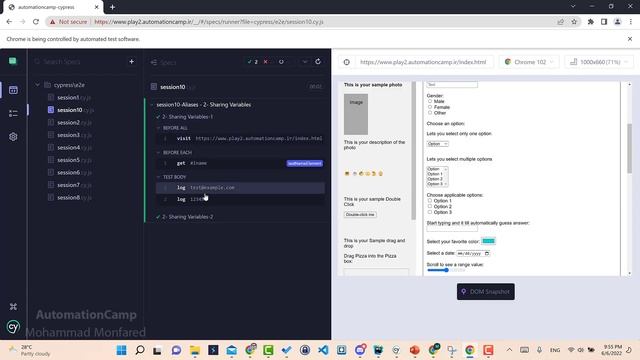Open File Explorer from taskbar
Screen dimensions: 640x360
point(195,350)
